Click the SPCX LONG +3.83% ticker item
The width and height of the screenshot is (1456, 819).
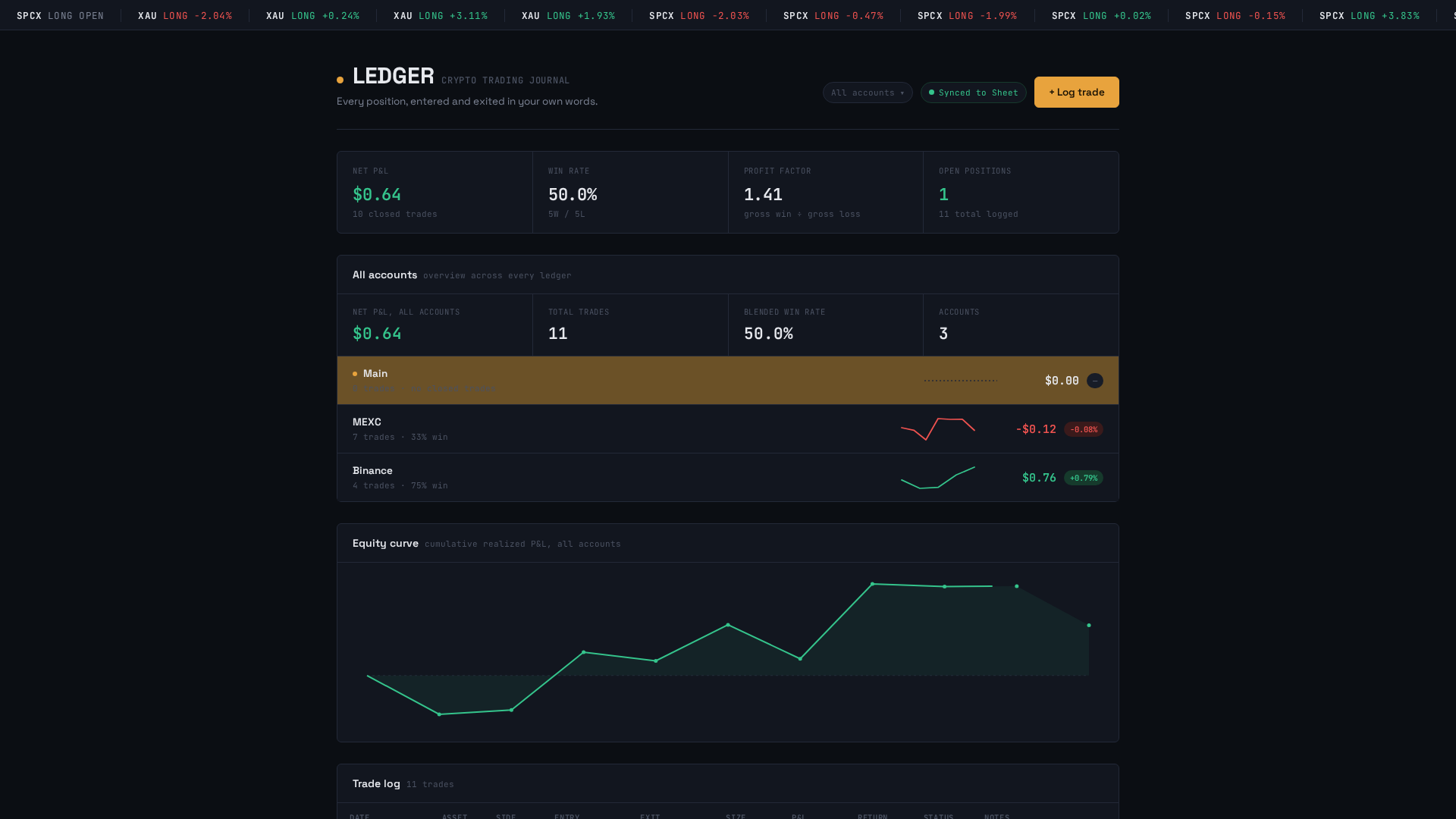pos(1370,15)
